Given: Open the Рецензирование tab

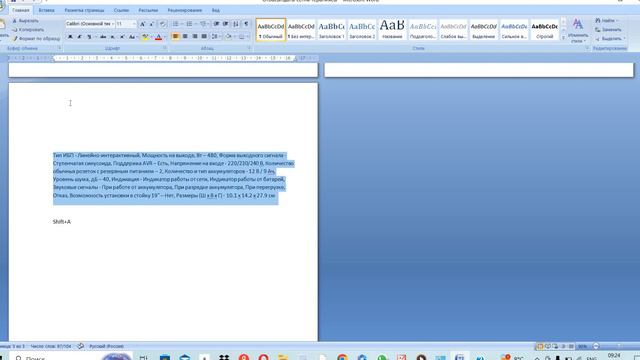Looking at the screenshot, I should point(184,10).
